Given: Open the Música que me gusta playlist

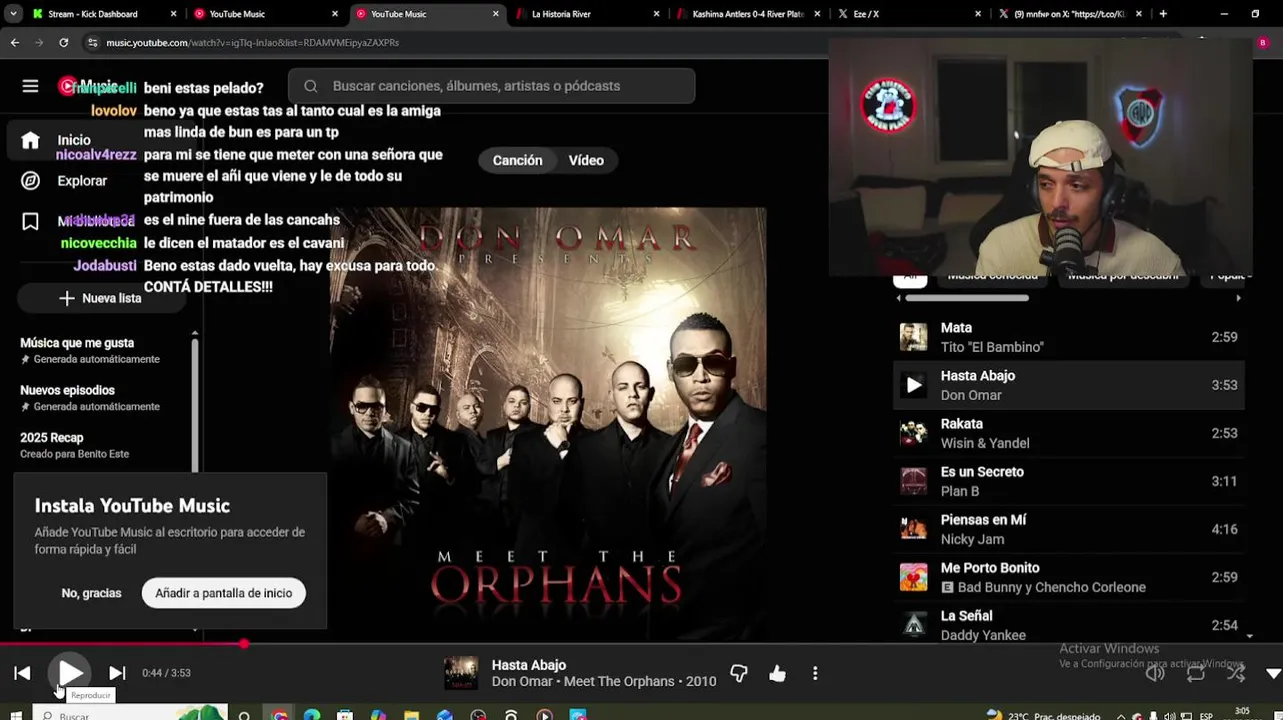Looking at the screenshot, I should click(x=90, y=350).
